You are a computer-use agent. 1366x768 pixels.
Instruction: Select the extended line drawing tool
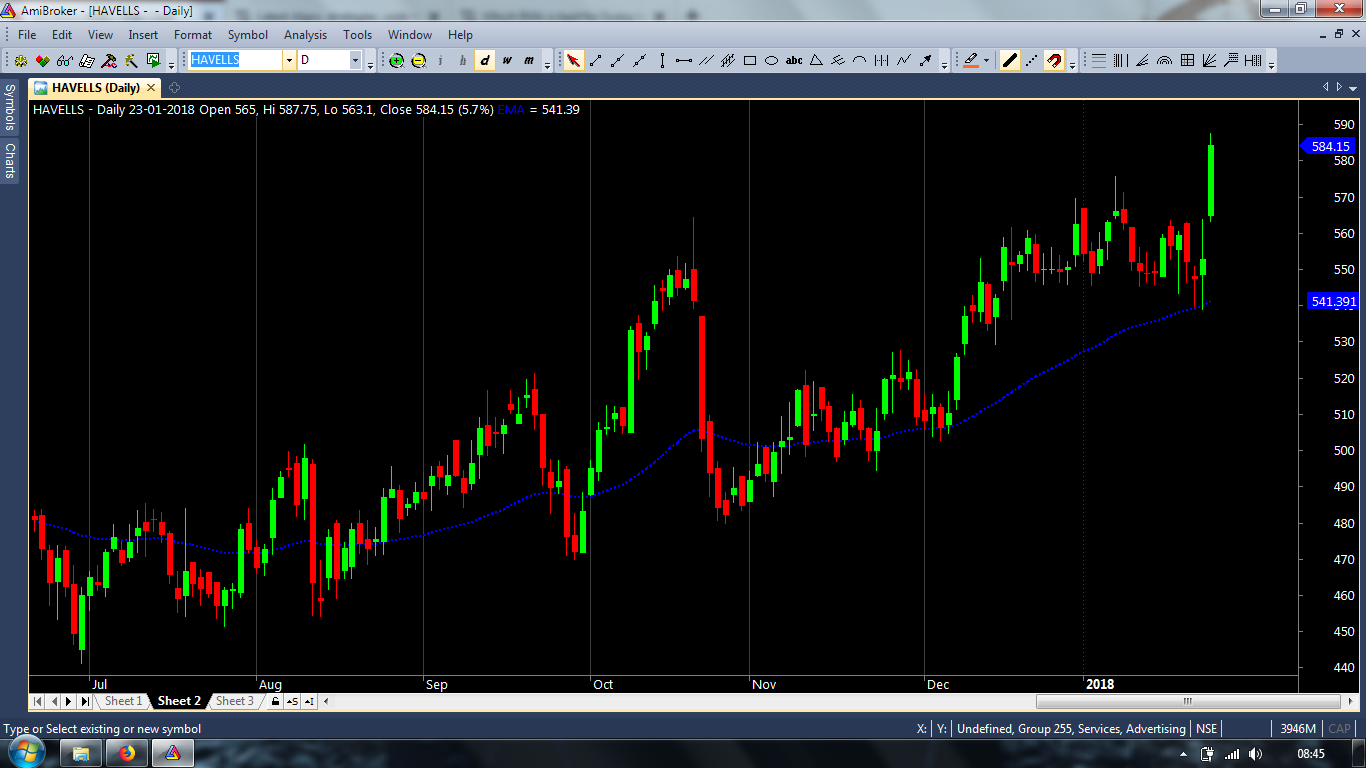(640, 60)
